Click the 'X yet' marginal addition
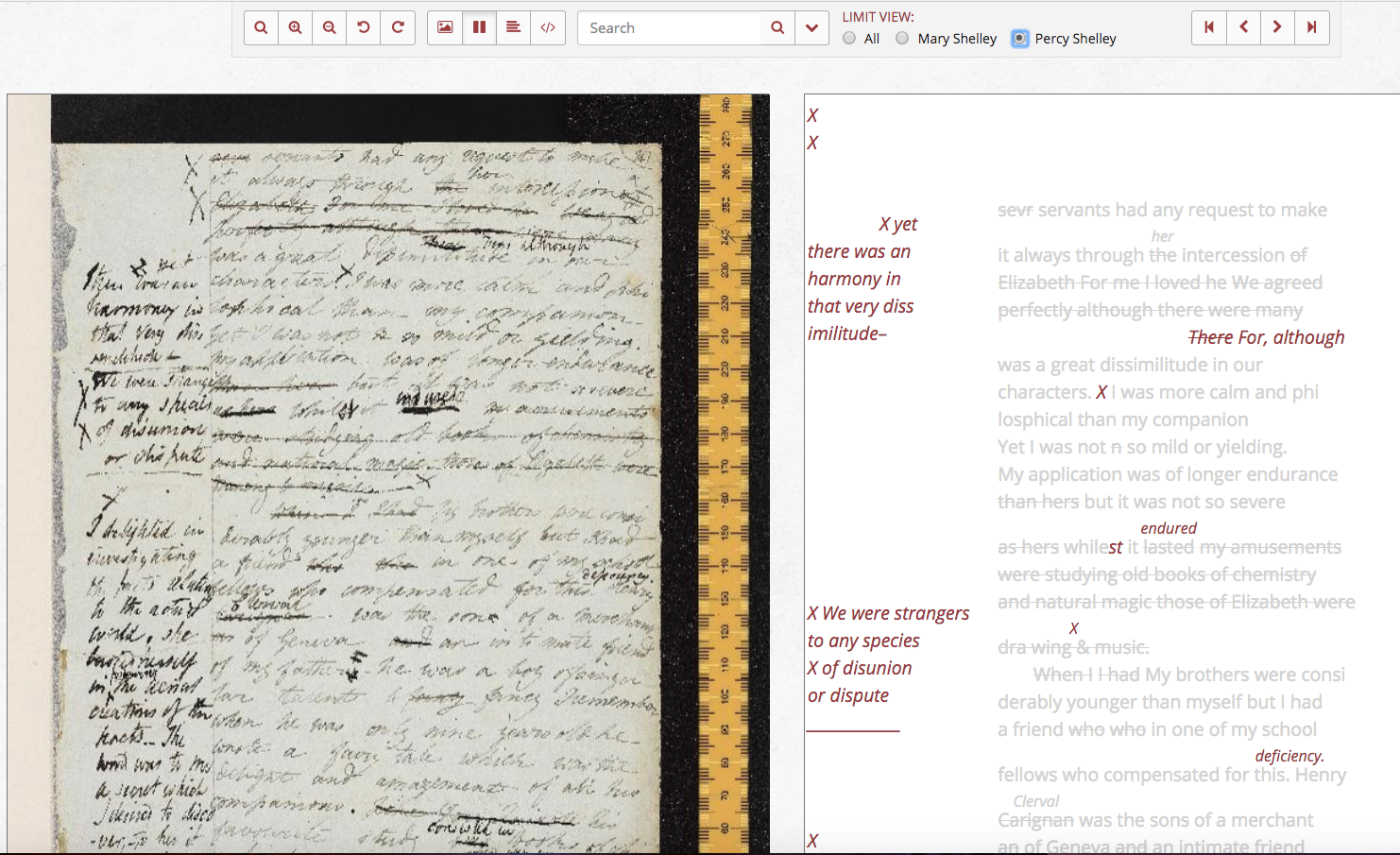This screenshot has height=855, width=1400. (898, 224)
